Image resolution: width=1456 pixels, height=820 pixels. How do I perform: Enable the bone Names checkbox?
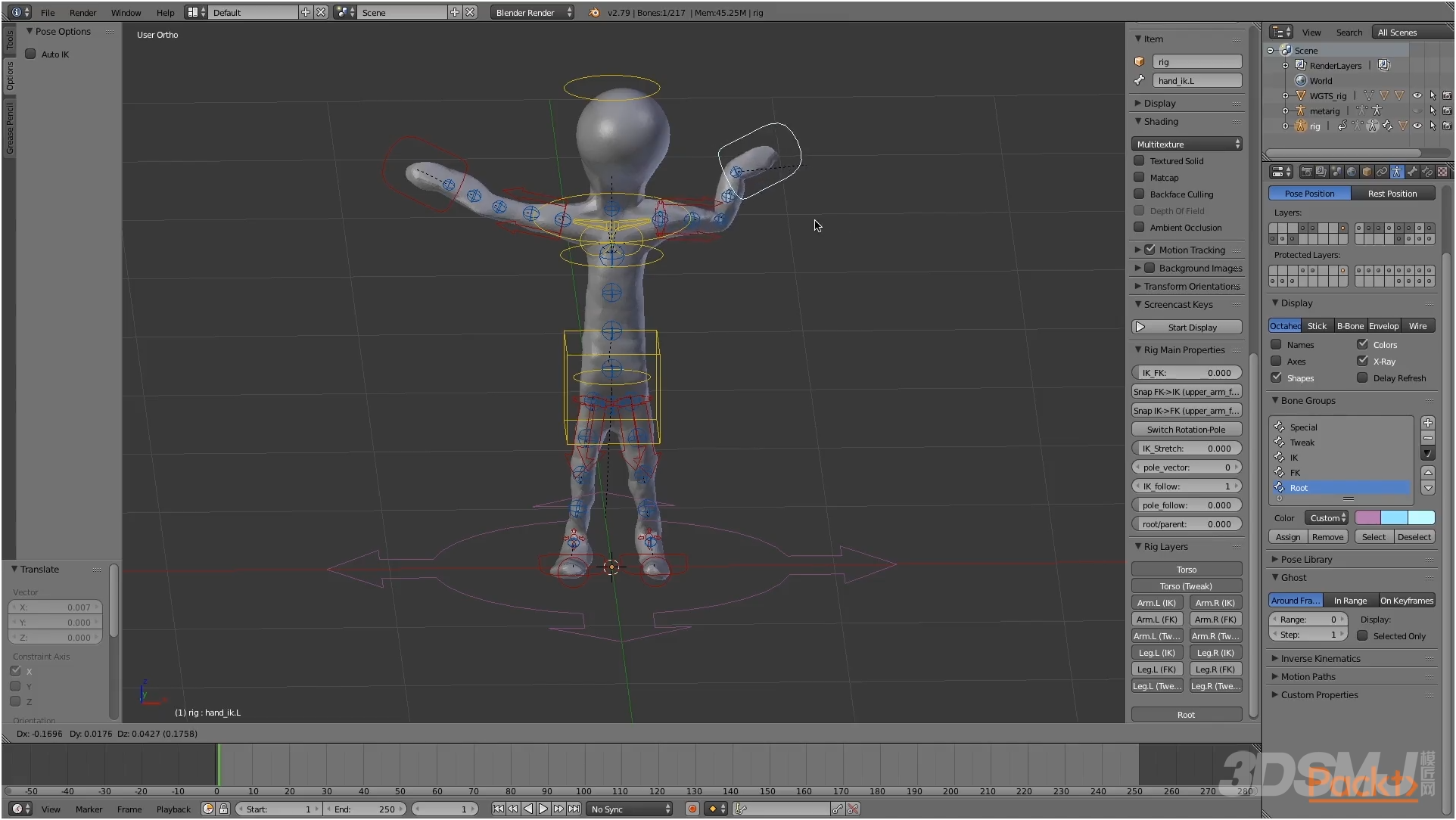point(1276,344)
